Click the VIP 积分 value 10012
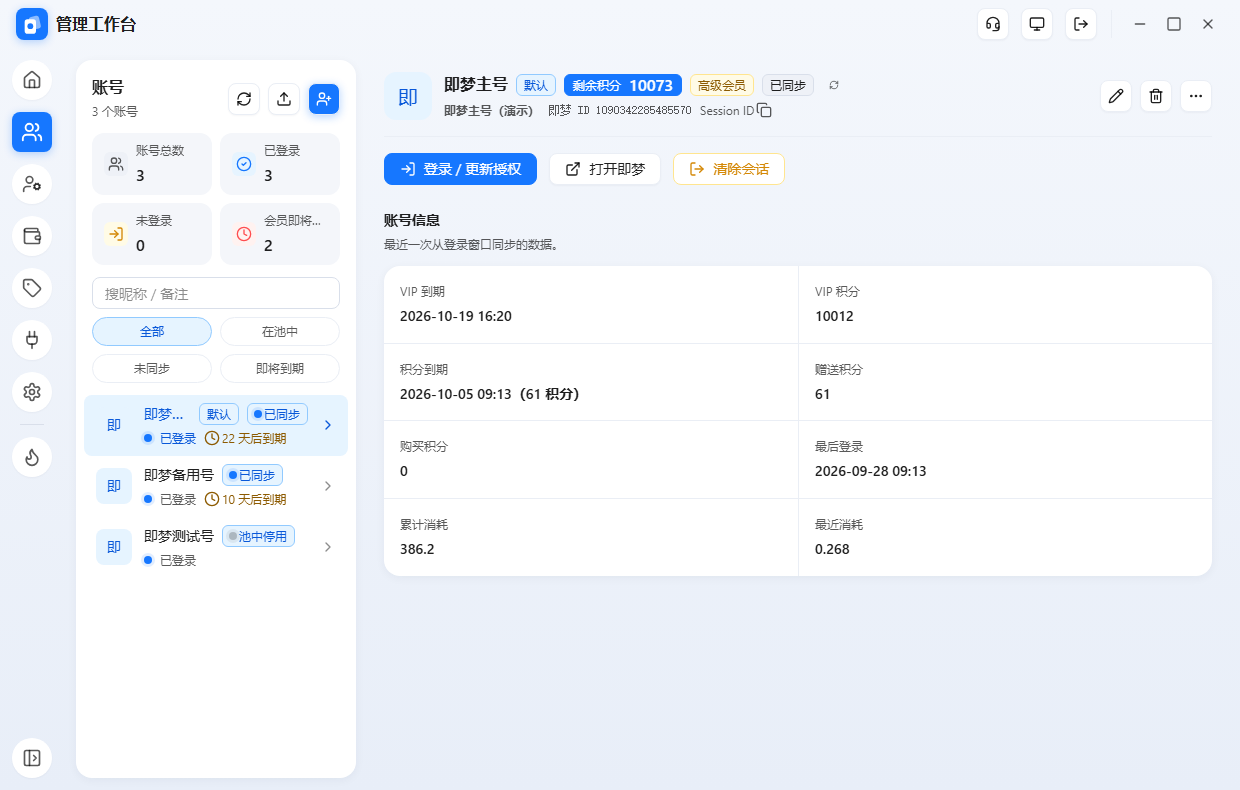 (x=834, y=316)
